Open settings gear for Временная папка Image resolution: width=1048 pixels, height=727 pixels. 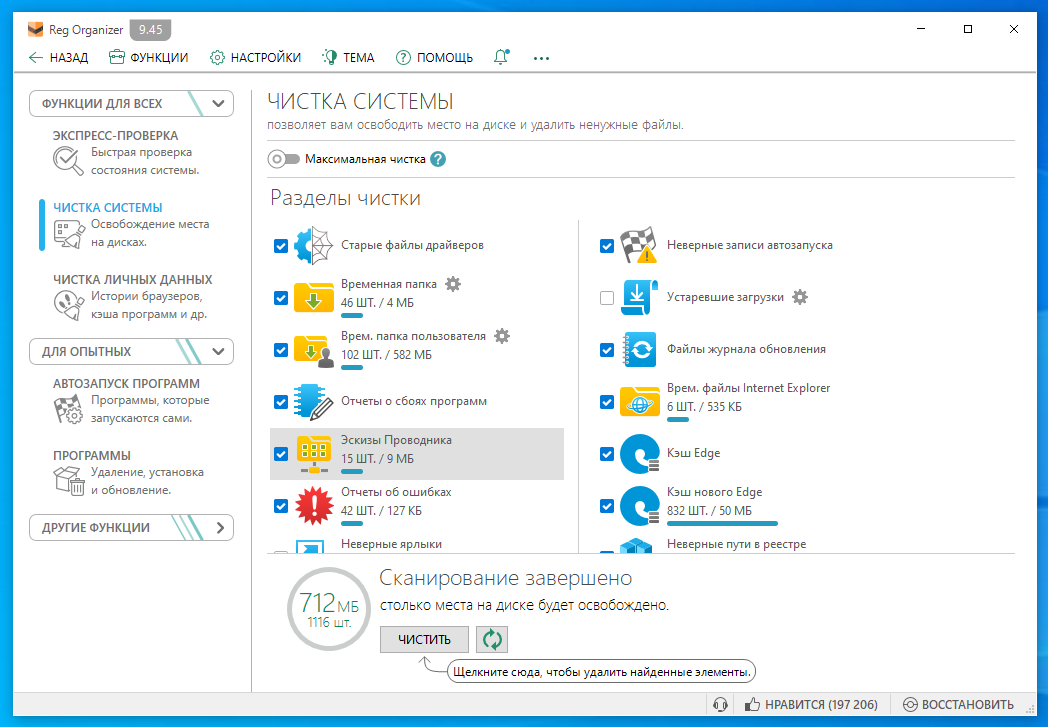pos(453,284)
